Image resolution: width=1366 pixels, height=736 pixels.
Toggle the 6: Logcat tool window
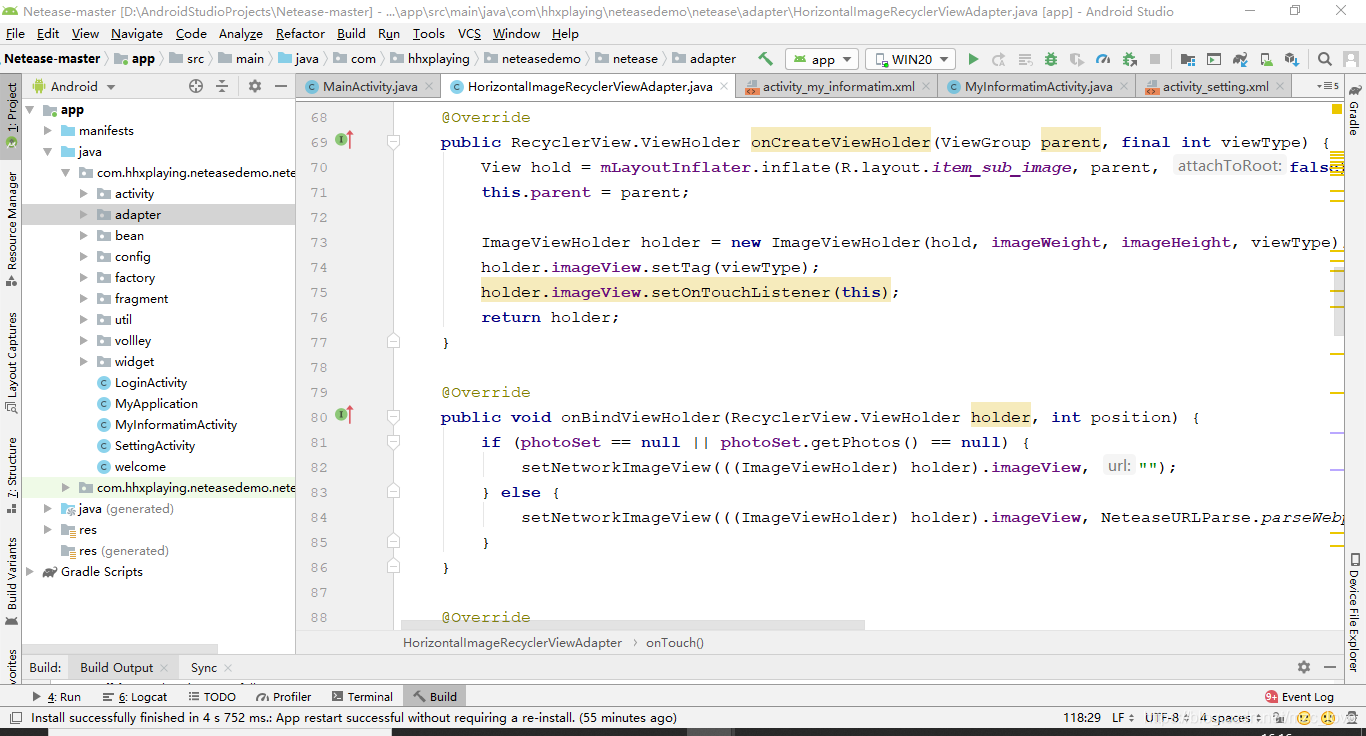click(x=135, y=697)
